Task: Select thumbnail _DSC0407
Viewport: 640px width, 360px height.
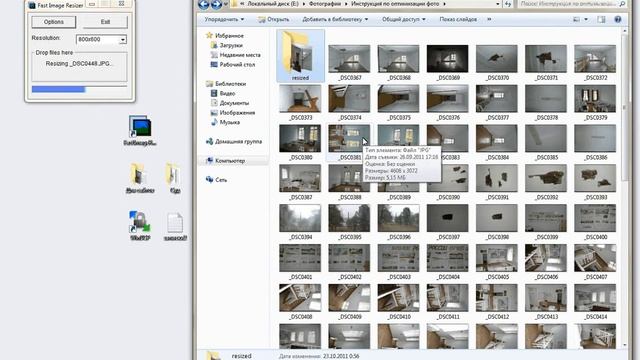Action: 595,258
